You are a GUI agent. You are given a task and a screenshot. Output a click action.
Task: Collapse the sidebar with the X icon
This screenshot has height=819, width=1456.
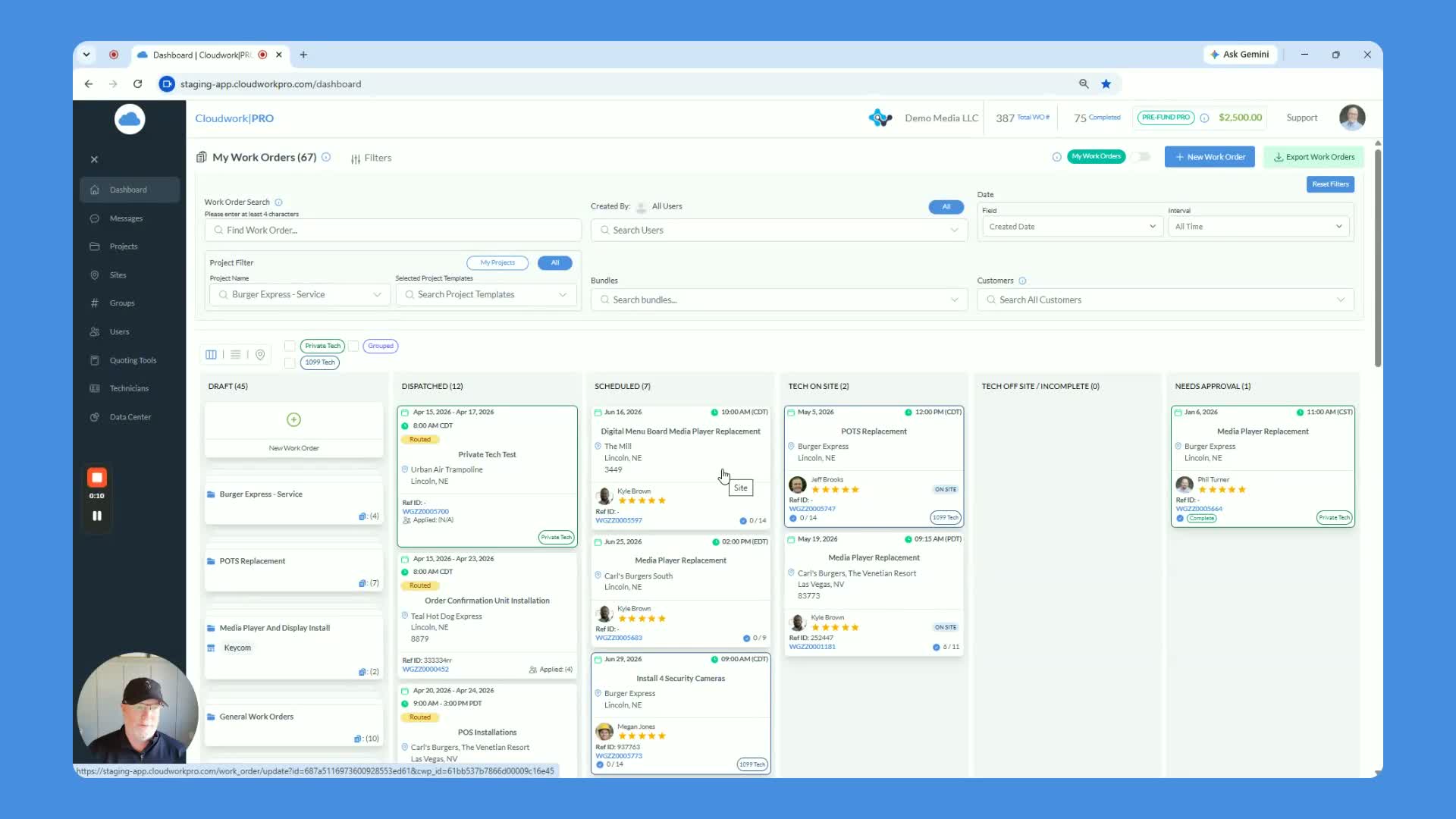tap(94, 159)
